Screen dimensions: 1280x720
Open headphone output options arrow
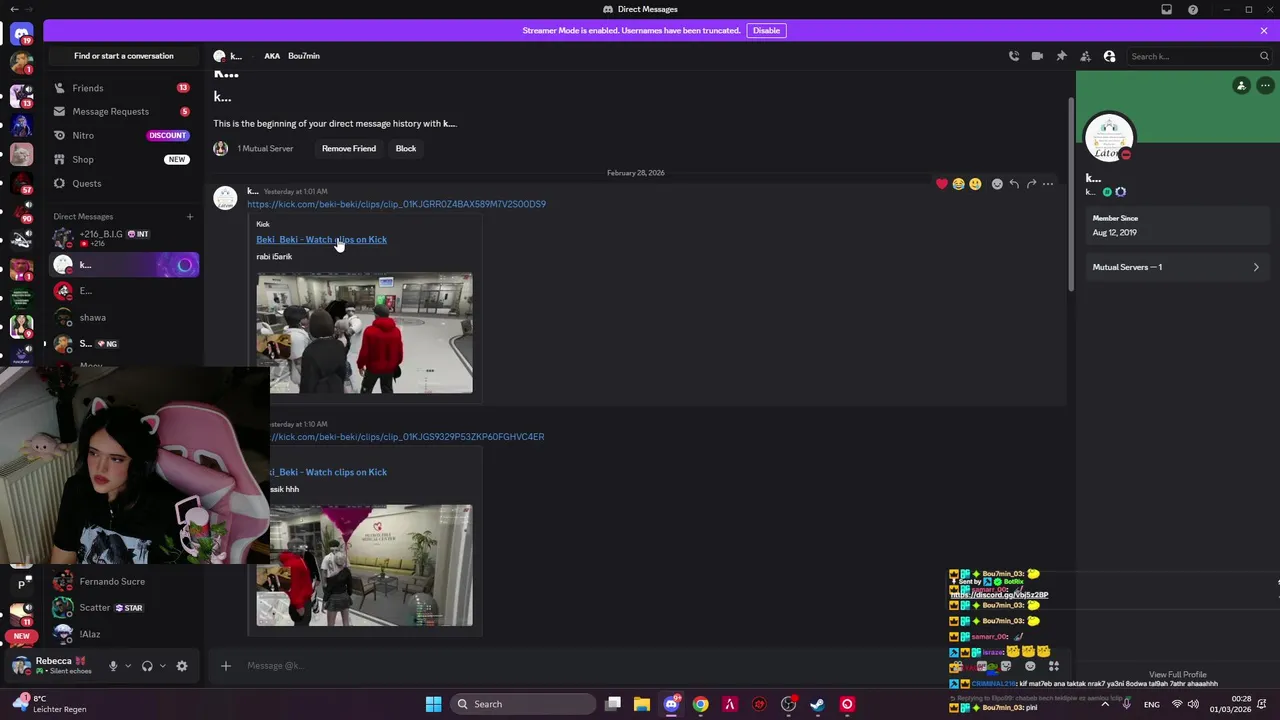(x=162, y=666)
